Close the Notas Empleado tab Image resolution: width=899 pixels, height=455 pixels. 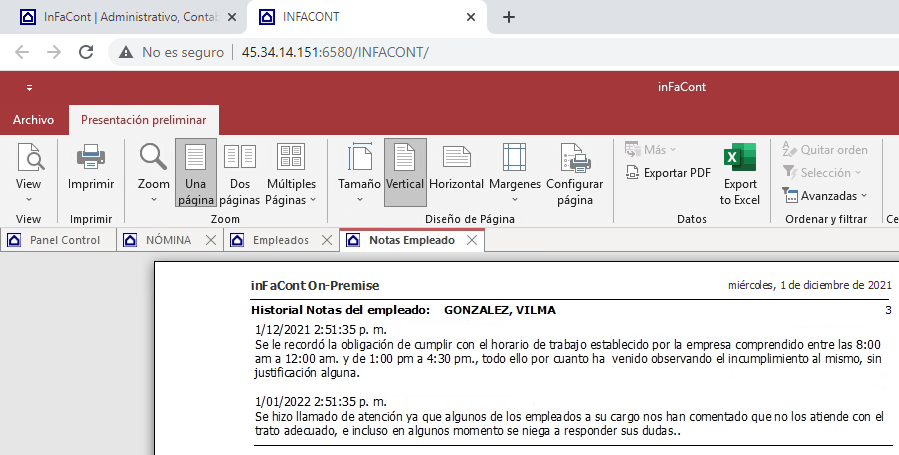(x=472, y=240)
